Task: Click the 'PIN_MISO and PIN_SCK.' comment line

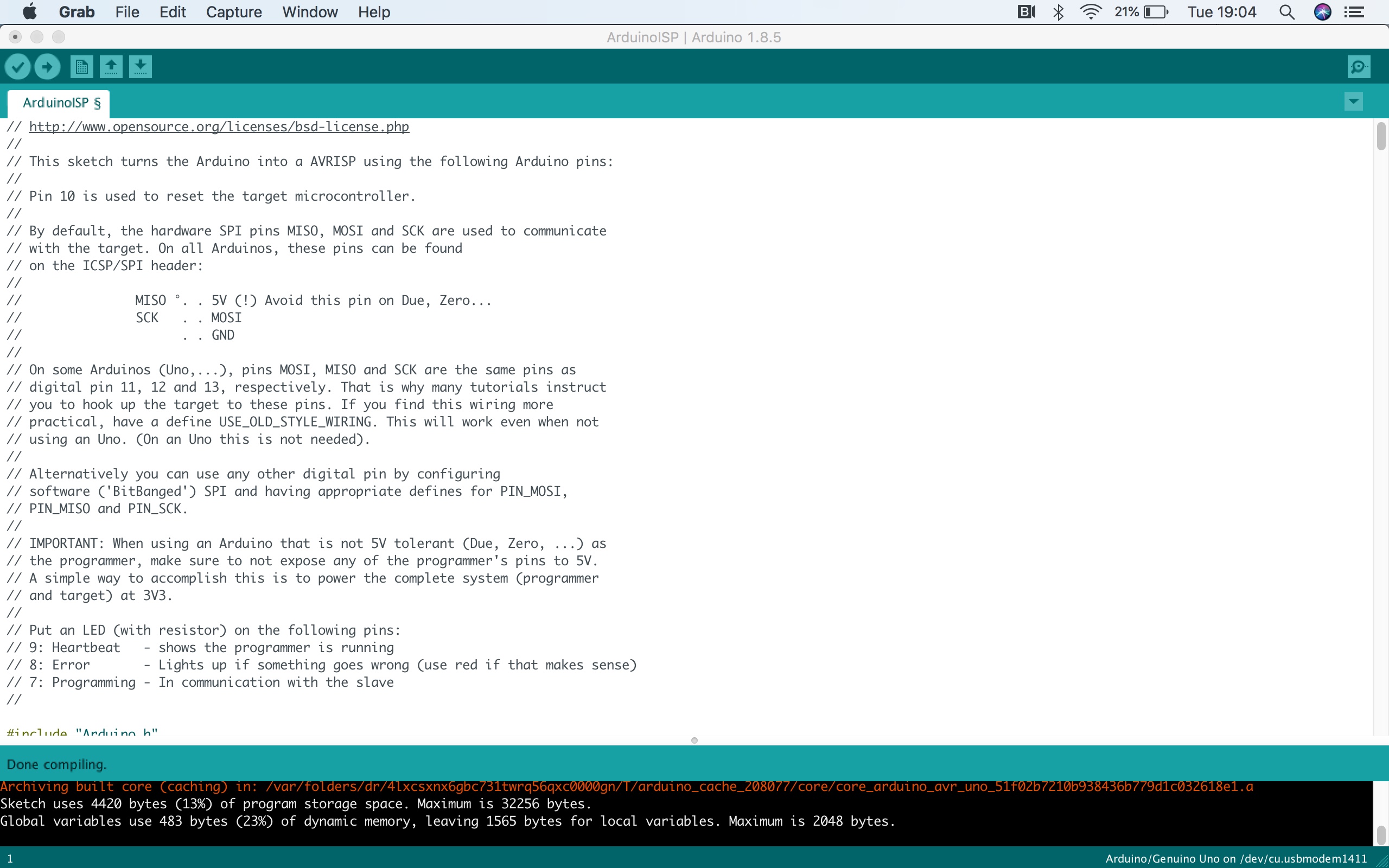Action: coord(97,509)
